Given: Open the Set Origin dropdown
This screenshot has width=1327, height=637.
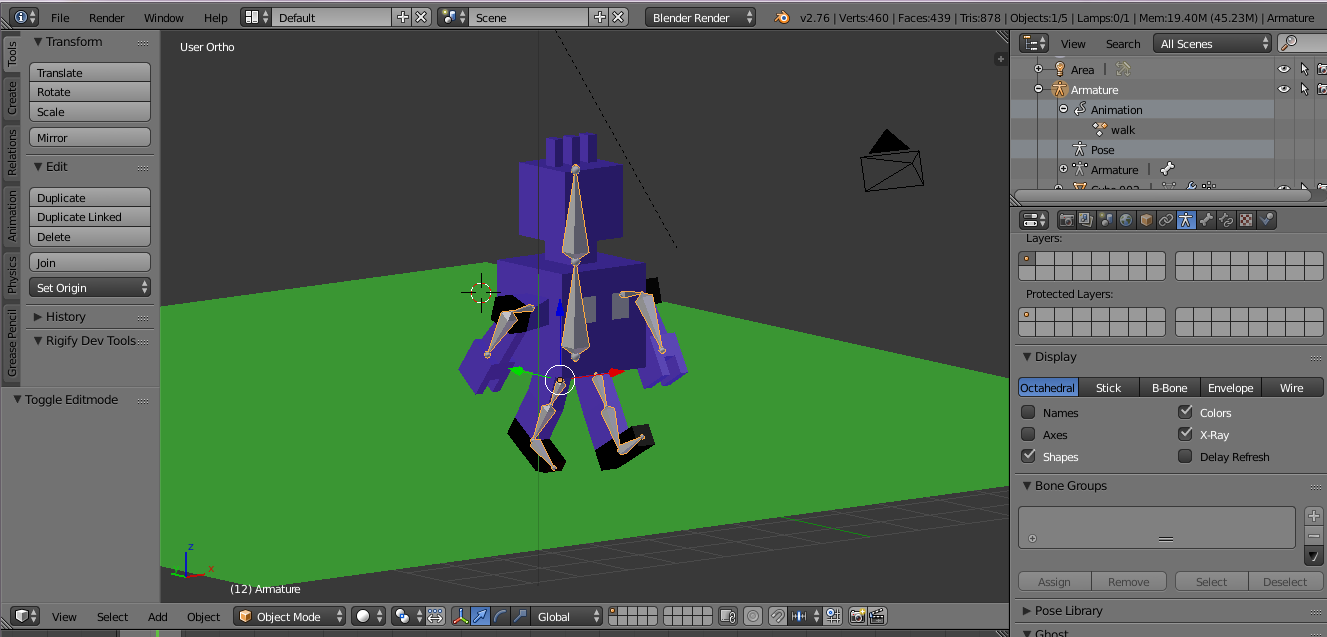Looking at the screenshot, I should tap(90, 288).
